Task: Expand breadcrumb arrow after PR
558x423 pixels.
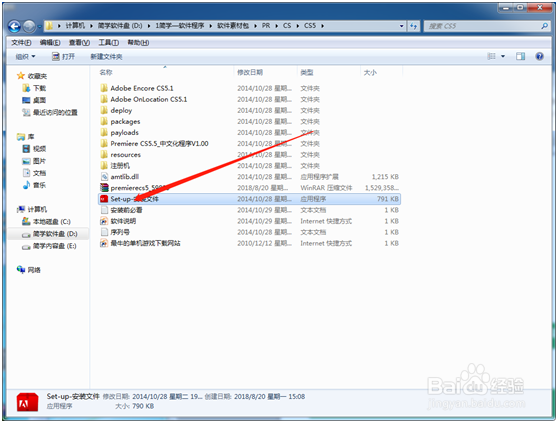Action: (x=276, y=26)
